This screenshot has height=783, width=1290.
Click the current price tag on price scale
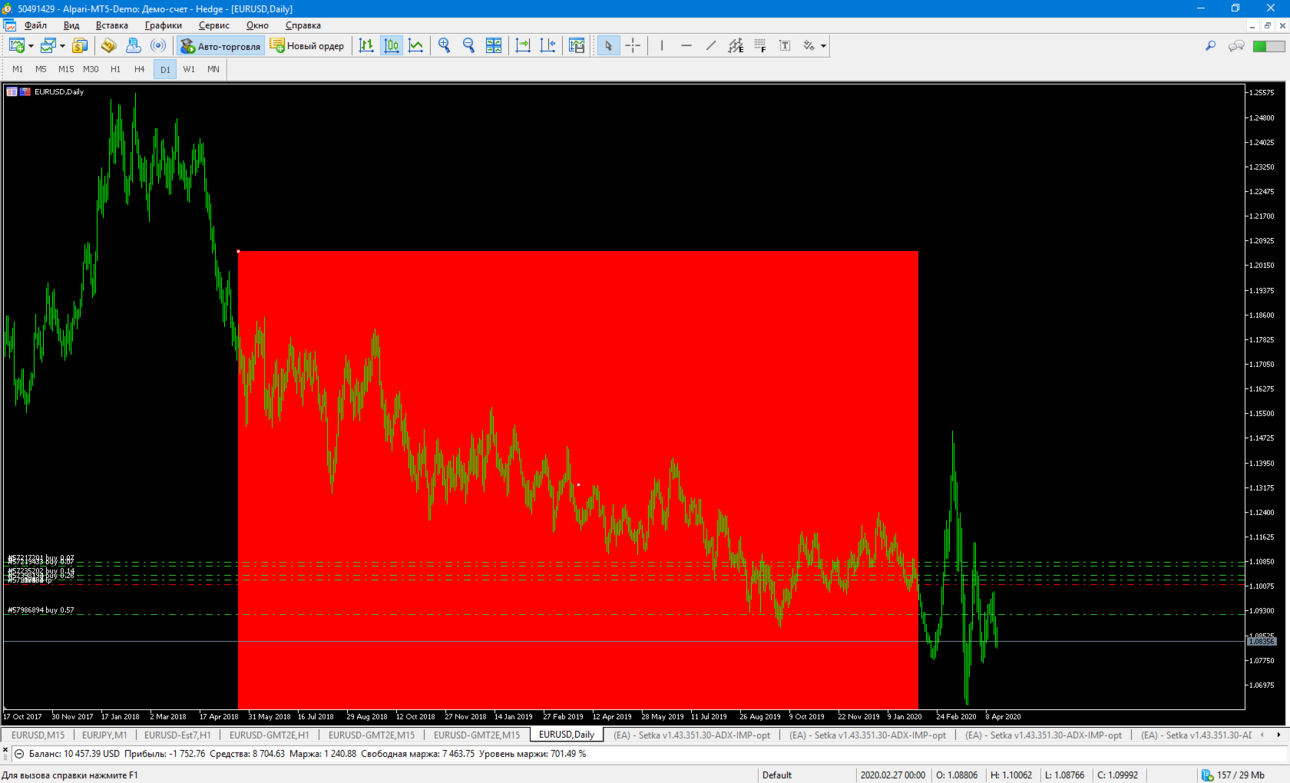tap(1262, 641)
